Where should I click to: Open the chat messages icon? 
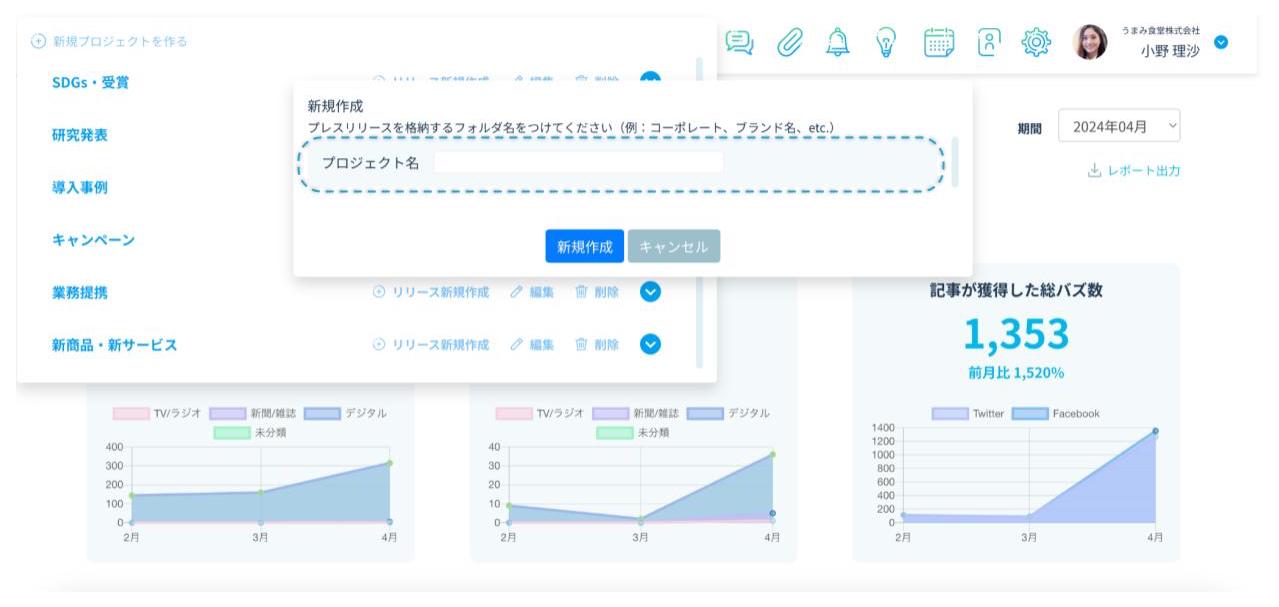(739, 42)
